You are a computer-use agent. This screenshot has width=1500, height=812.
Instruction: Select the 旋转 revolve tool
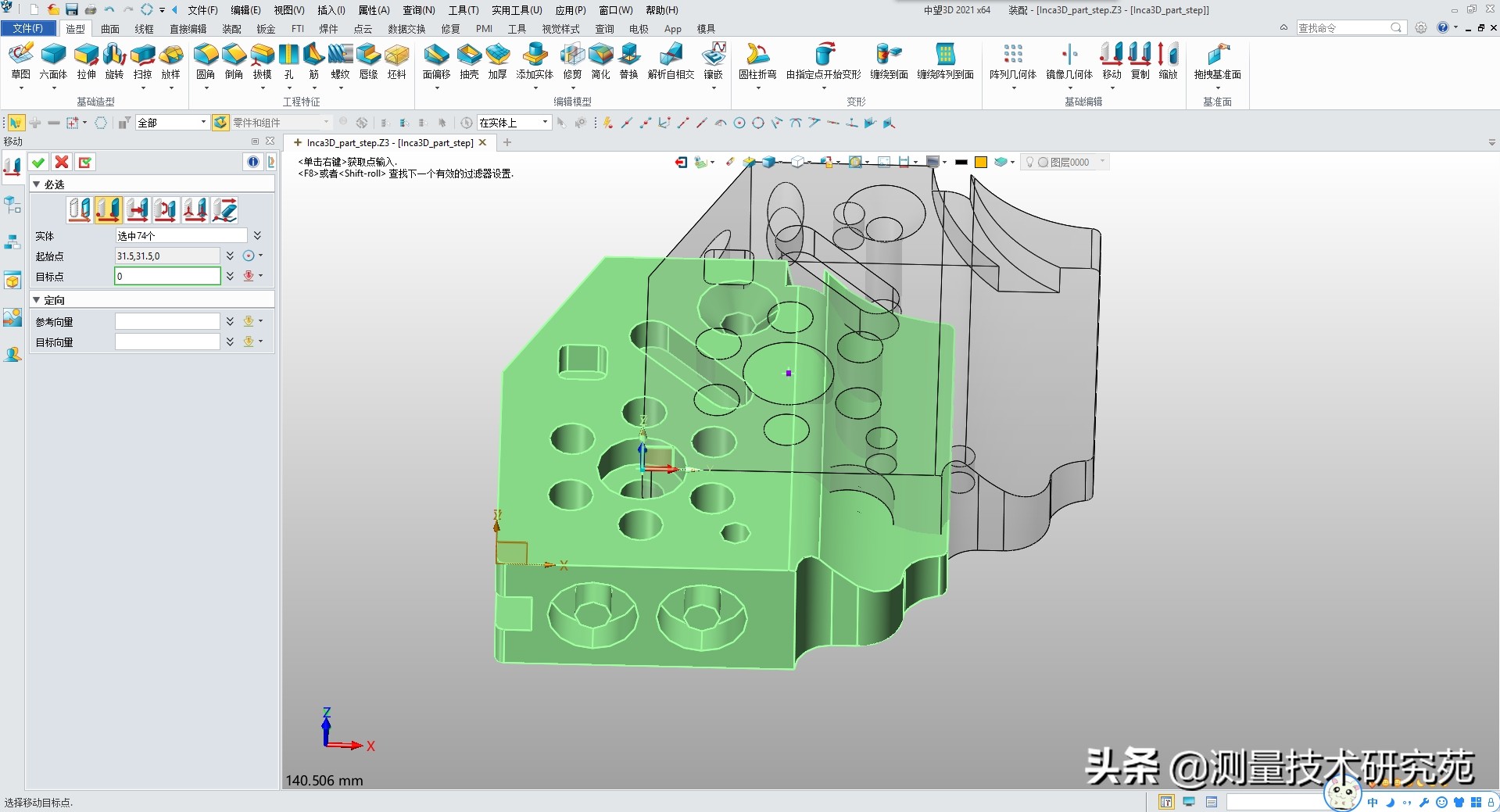coord(114,61)
